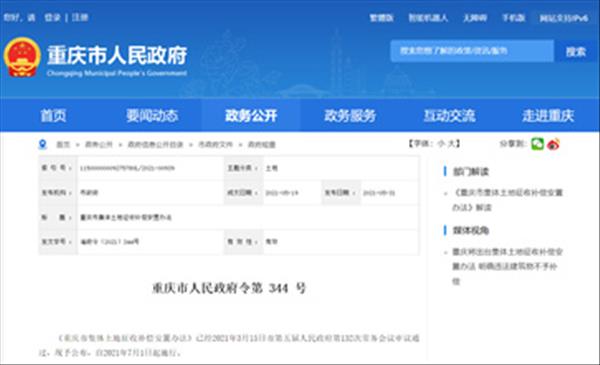
Task: Open the 互动交流 nav tab
Action: (450, 116)
